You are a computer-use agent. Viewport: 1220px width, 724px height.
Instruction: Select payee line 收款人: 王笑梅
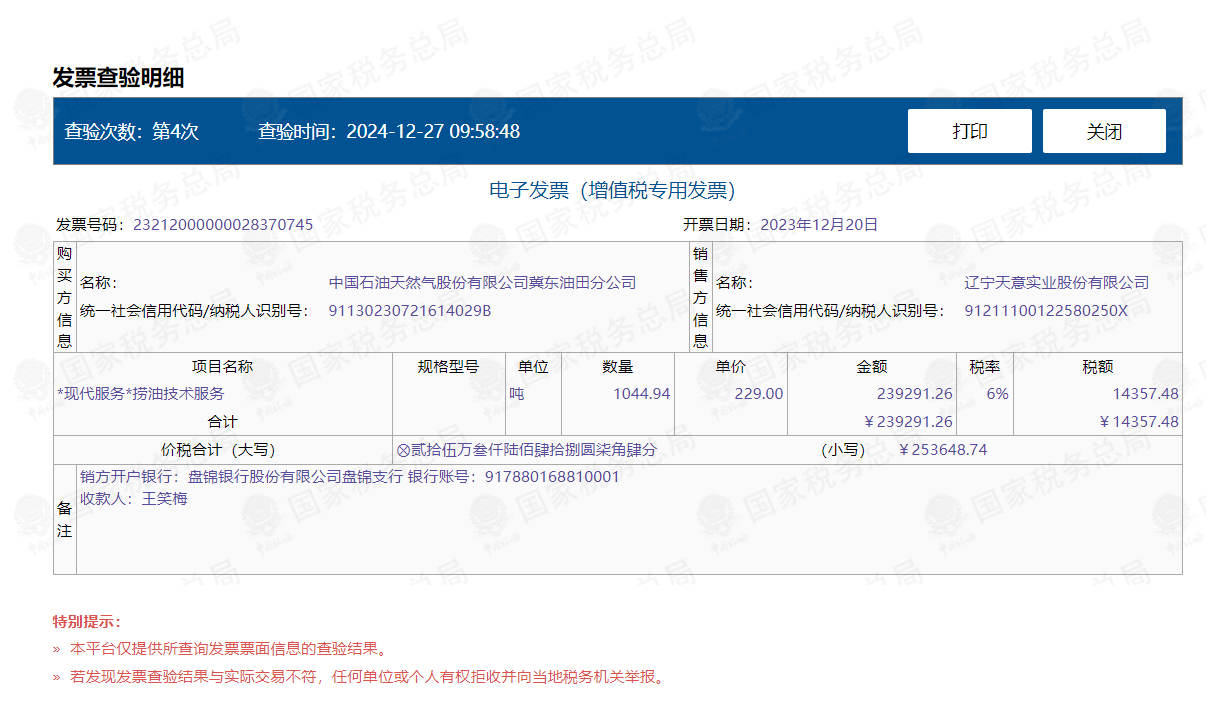tap(133, 498)
